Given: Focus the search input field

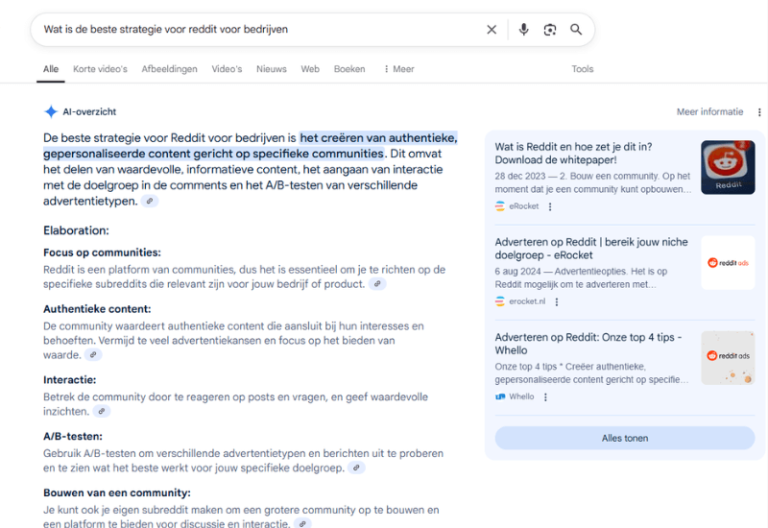Looking at the screenshot, I should coord(260,29).
